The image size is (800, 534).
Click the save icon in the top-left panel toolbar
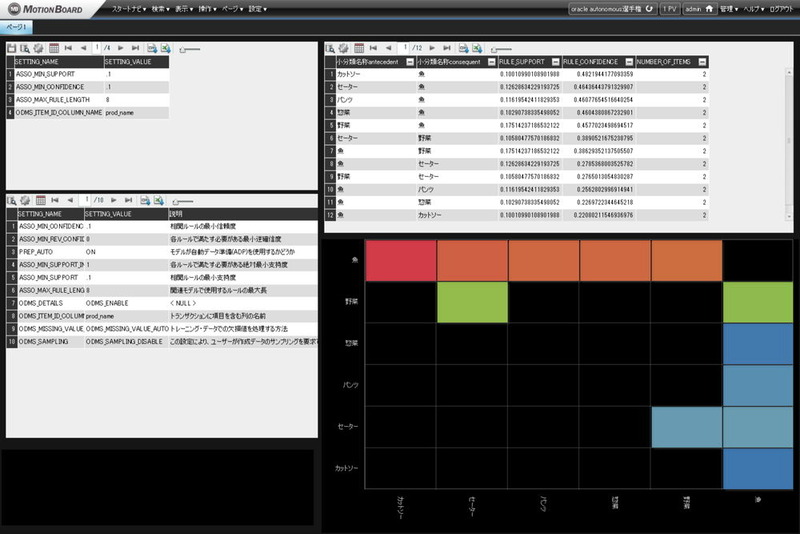[11, 48]
